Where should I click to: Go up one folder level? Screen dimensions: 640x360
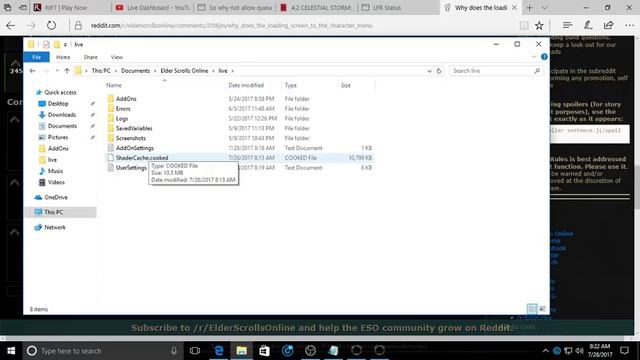67,71
